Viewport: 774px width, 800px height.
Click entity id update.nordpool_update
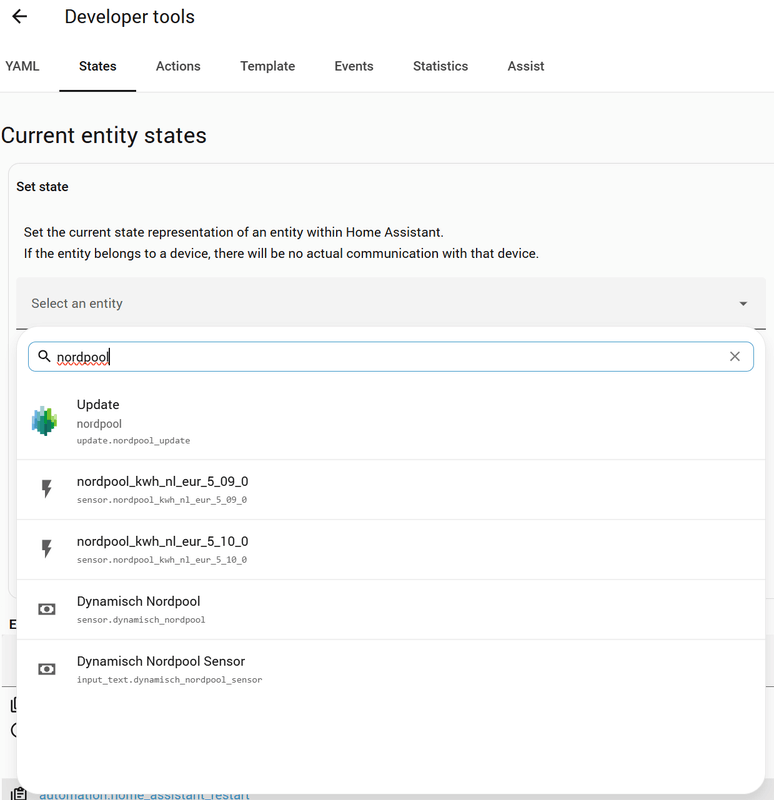[x=133, y=440]
